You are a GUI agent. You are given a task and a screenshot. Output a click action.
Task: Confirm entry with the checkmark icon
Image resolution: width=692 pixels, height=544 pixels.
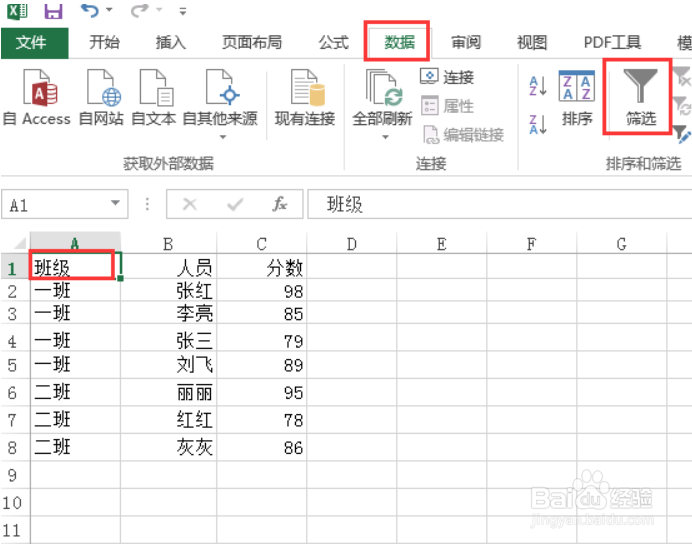point(235,204)
